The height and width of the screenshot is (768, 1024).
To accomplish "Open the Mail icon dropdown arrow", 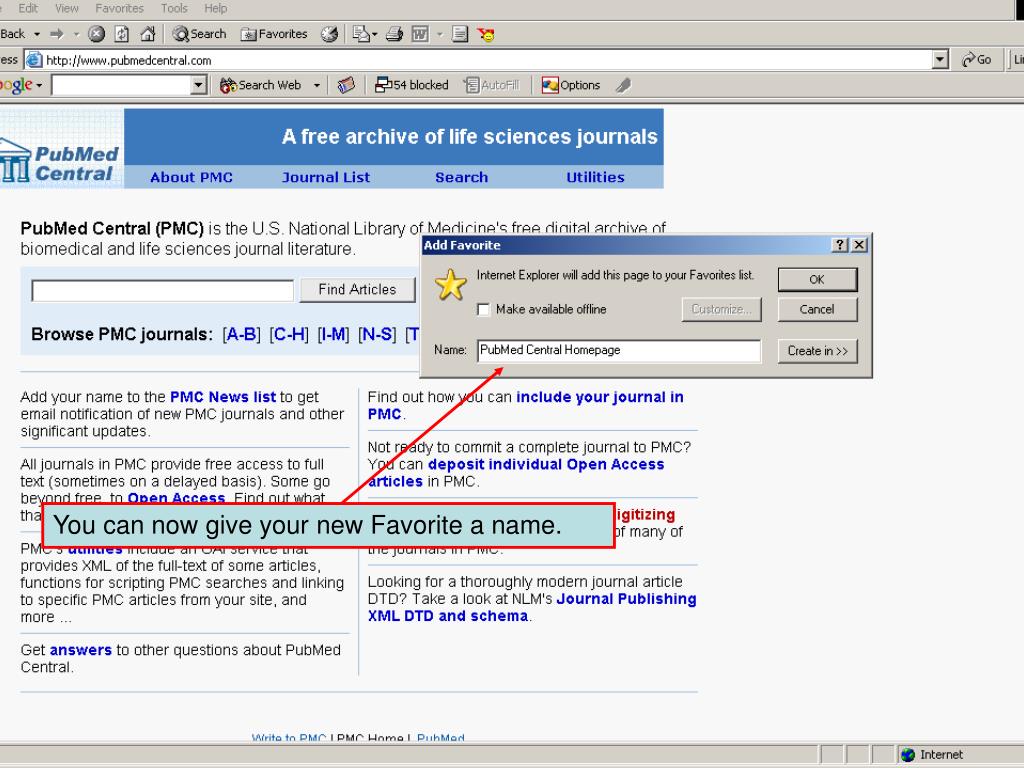I will click(374, 34).
